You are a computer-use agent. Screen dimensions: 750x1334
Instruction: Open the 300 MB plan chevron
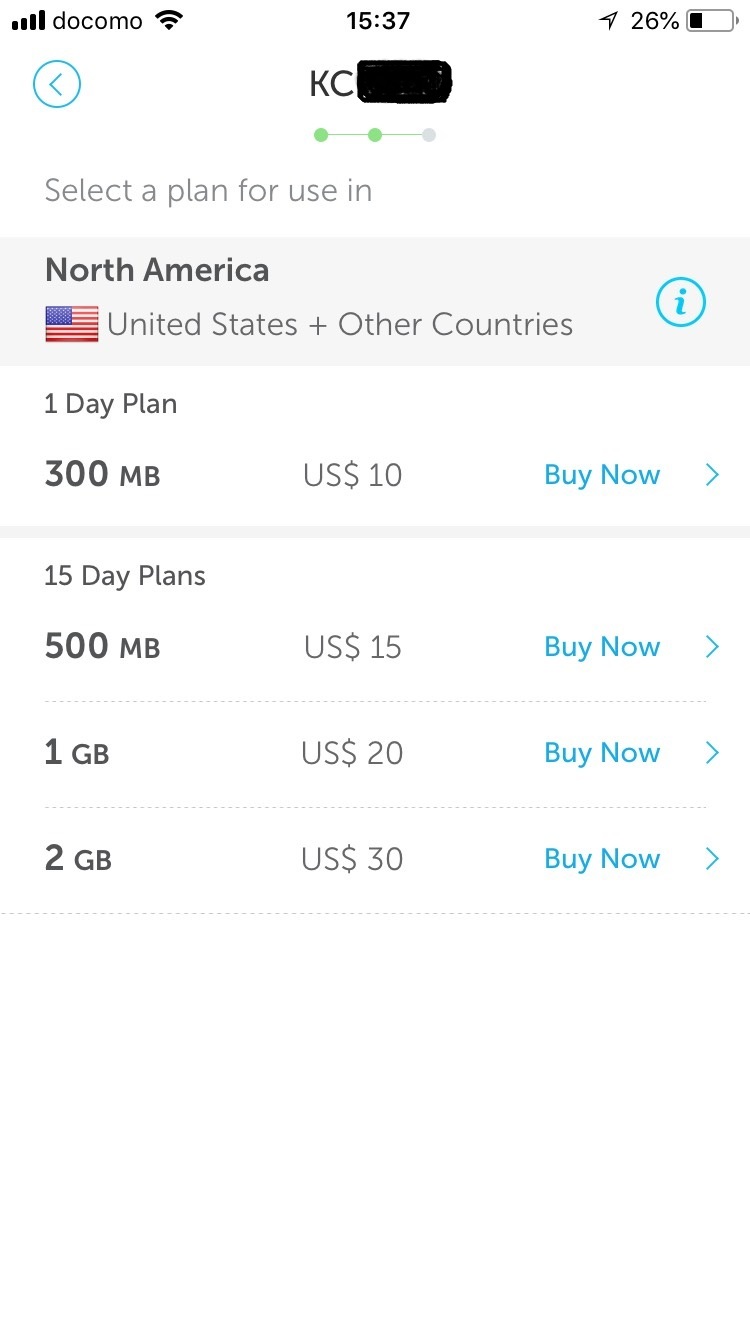pos(712,475)
